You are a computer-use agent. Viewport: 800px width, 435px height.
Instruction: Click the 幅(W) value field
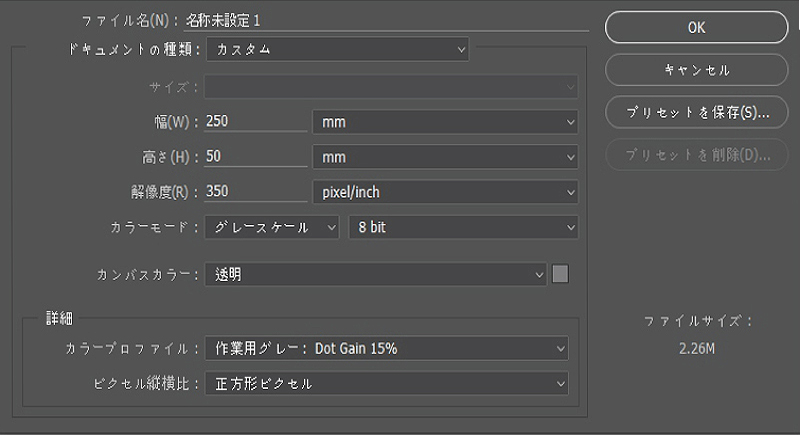(255, 121)
